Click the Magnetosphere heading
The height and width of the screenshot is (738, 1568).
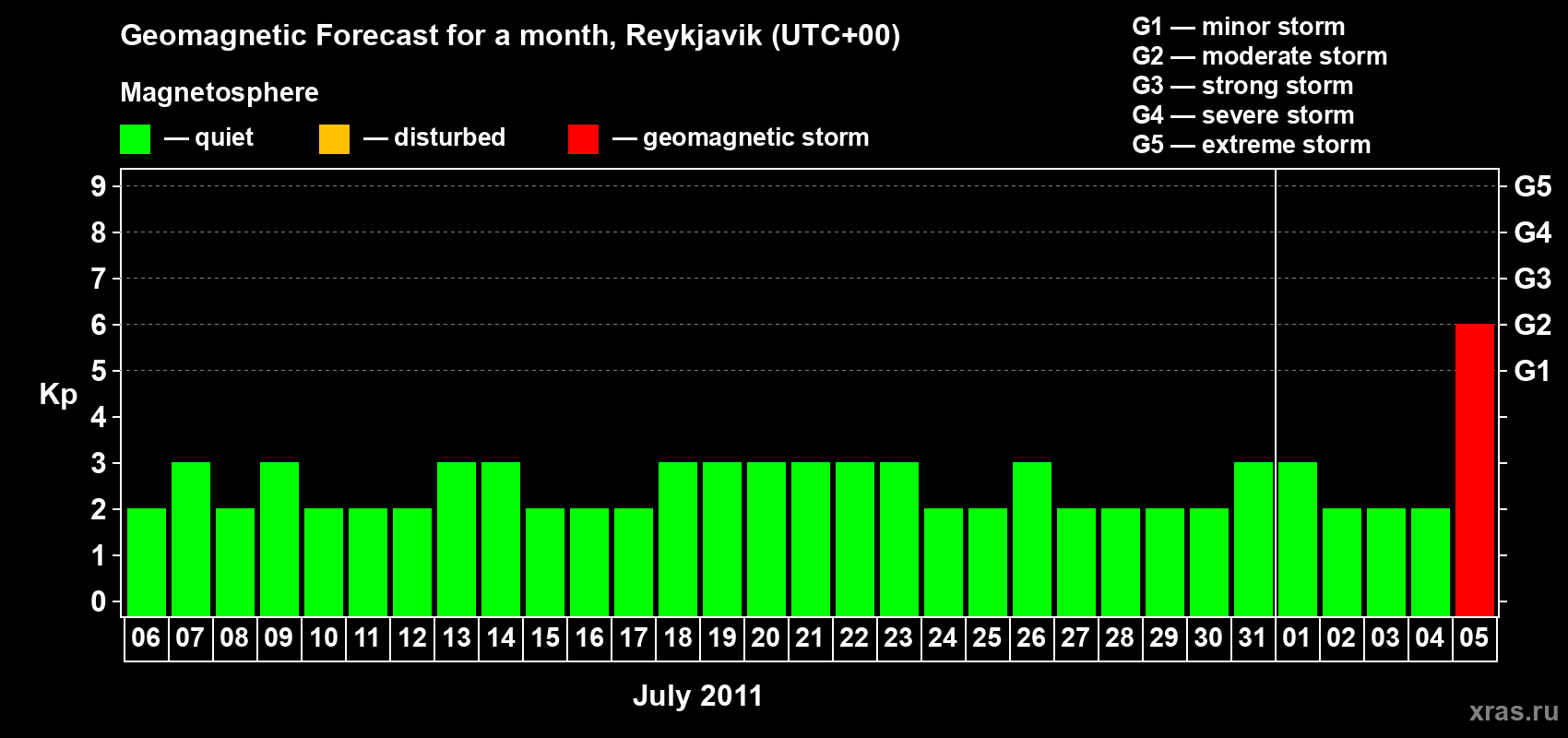pos(220,93)
